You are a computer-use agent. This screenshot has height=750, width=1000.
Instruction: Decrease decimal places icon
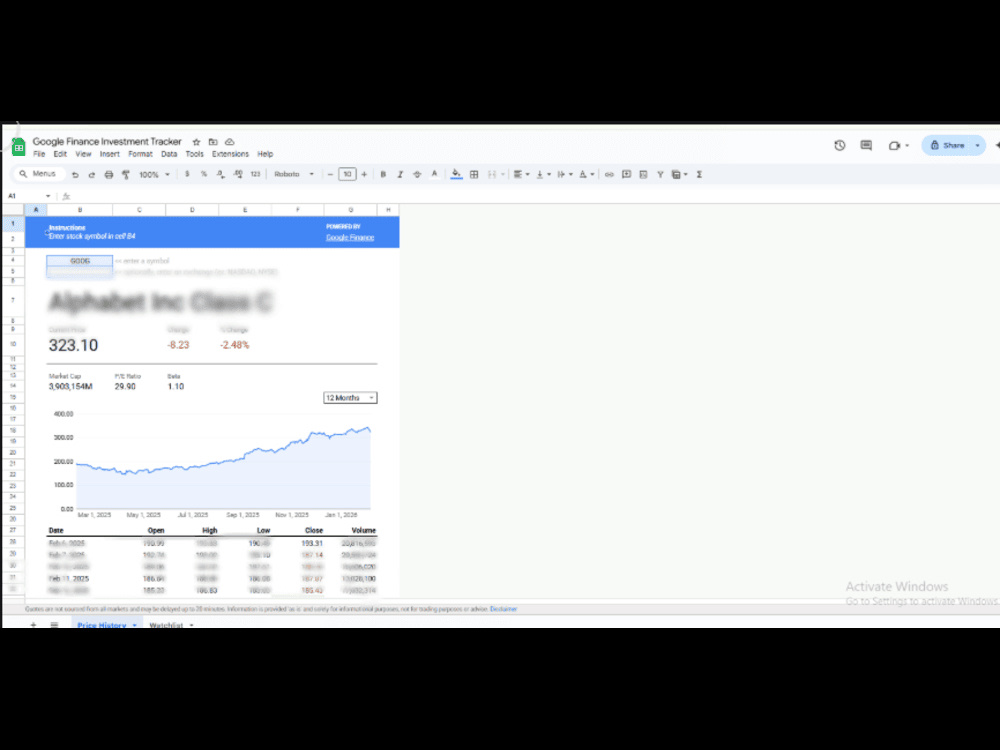click(220, 174)
